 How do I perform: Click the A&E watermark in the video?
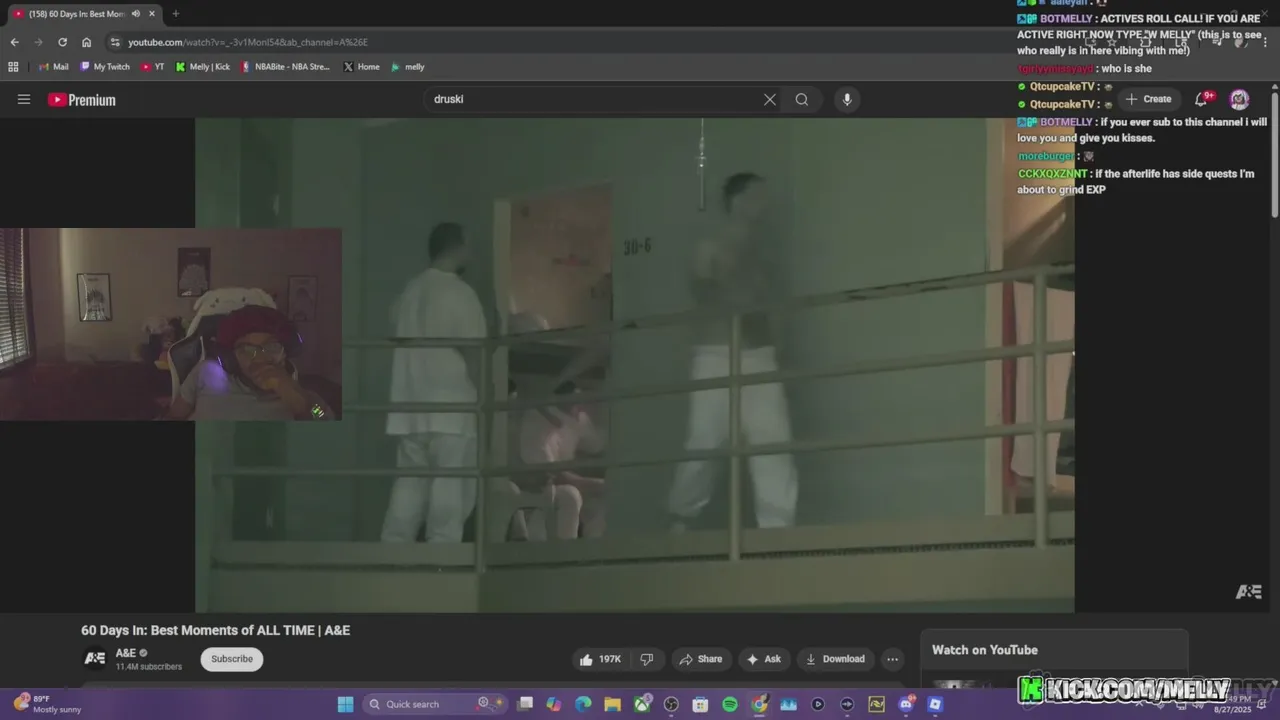pos(1248,592)
